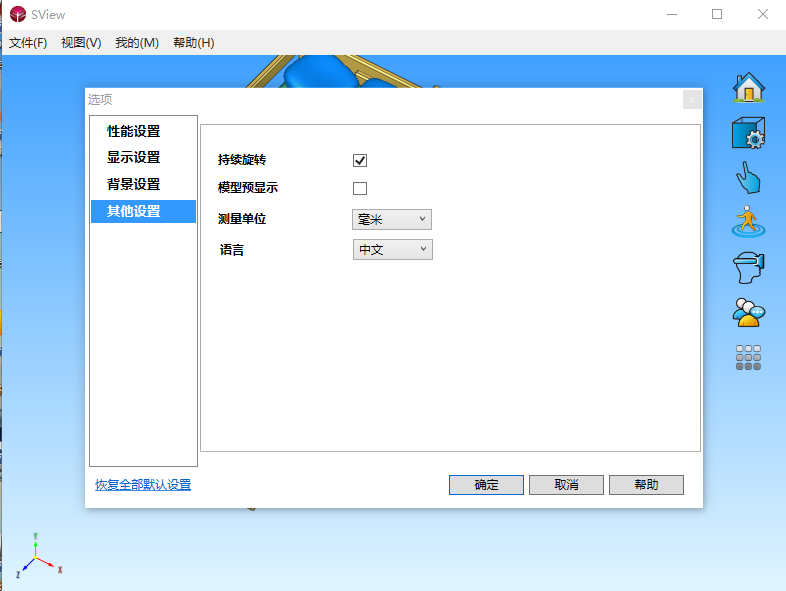
Task: Open the 语言 dropdown showing 中文
Action: point(393,250)
